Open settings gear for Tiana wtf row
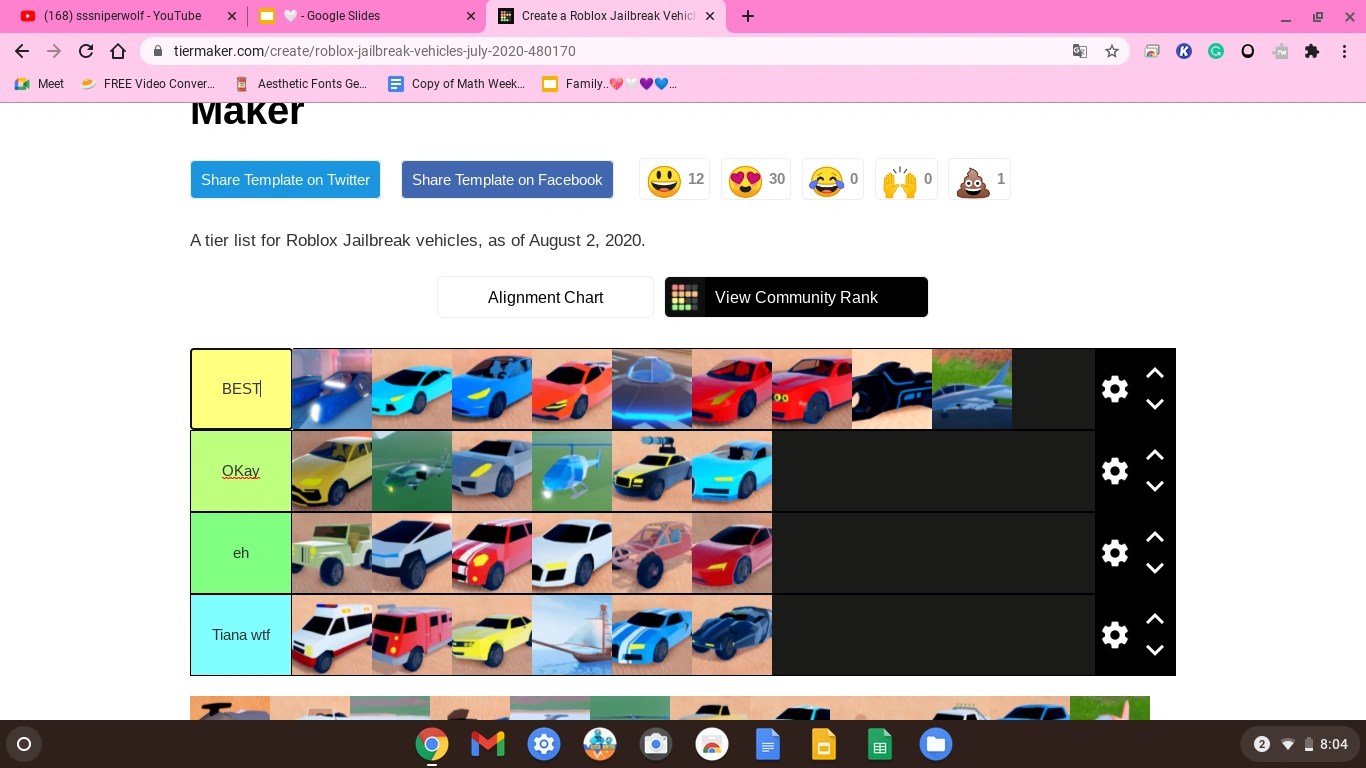This screenshot has width=1366, height=768. [x=1115, y=635]
